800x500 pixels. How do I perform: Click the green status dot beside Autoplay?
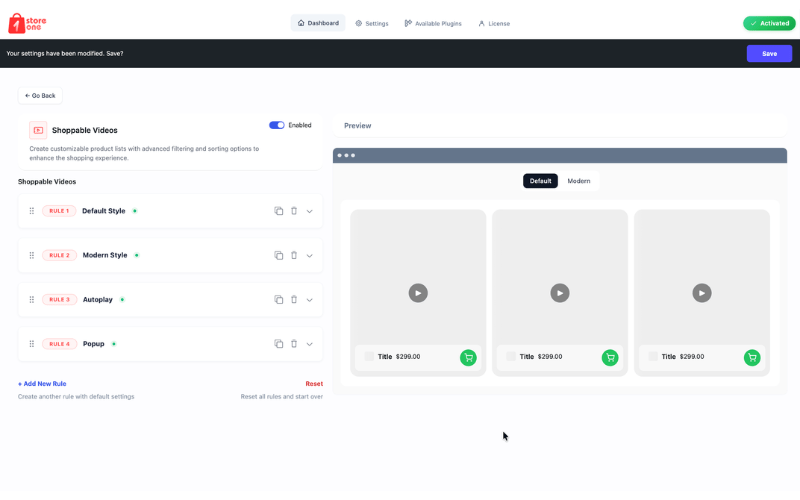click(122, 299)
